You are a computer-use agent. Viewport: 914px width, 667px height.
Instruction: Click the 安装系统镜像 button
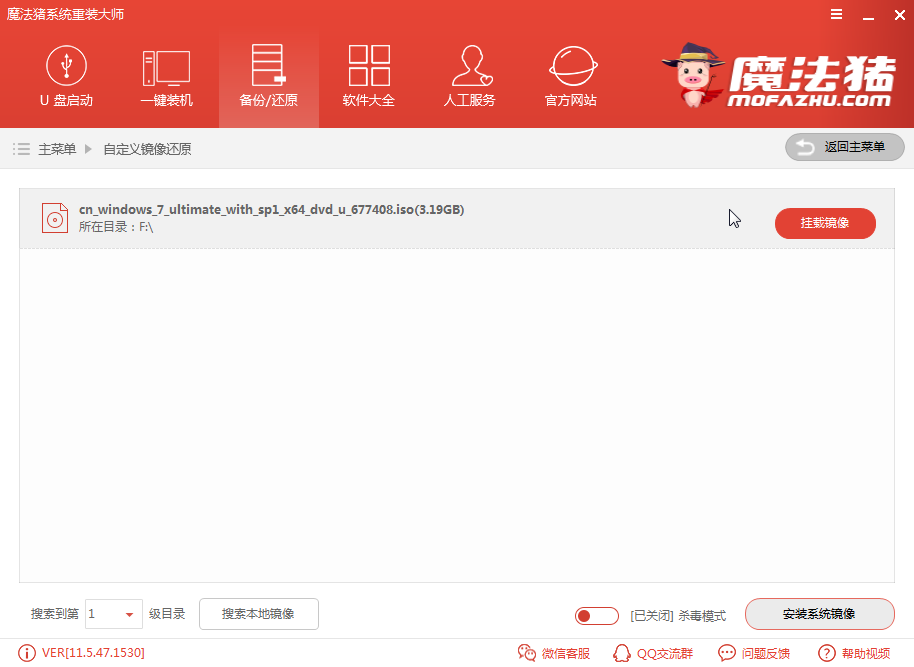click(x=820, y=614)
